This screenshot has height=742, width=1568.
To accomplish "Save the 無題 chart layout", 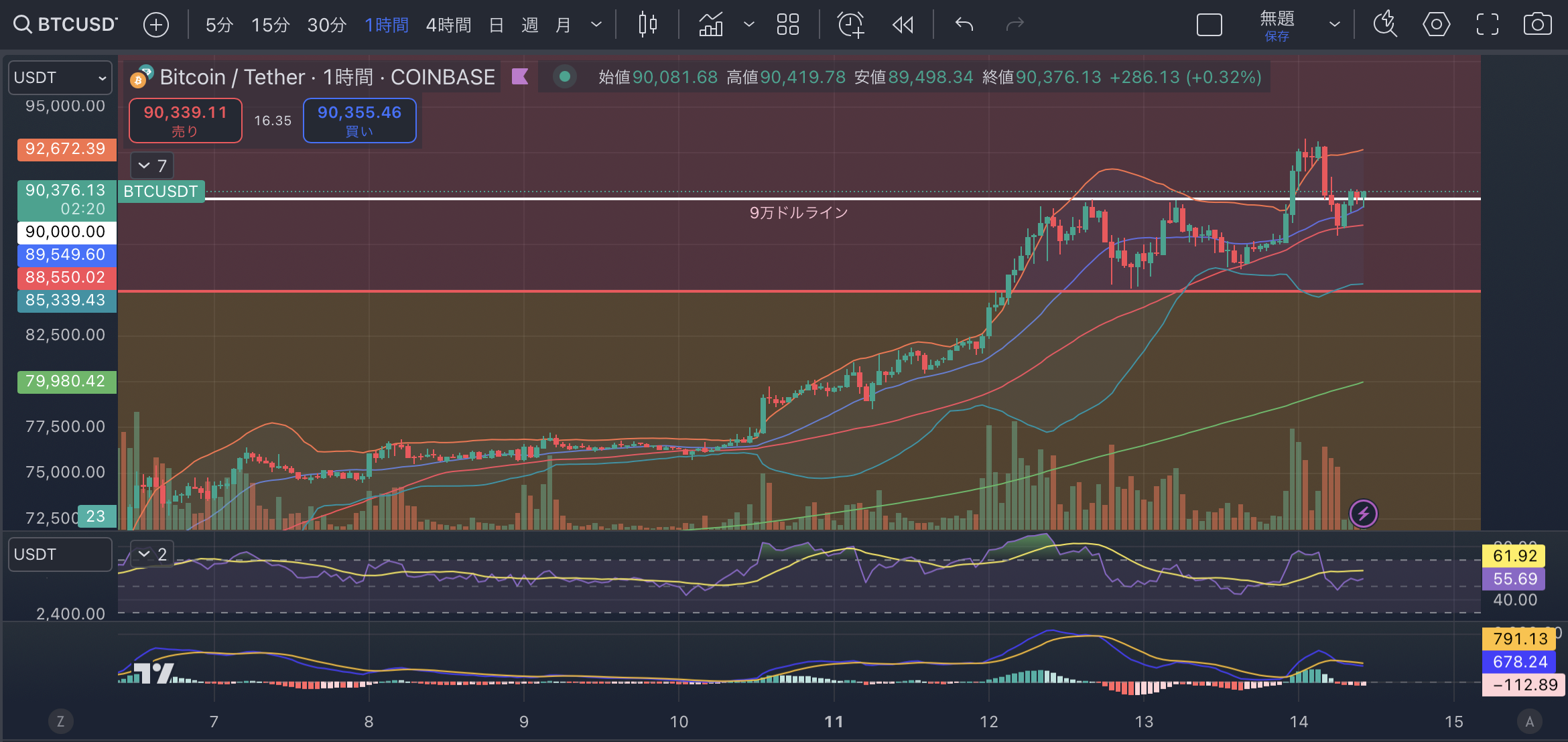I will coord(1277,36).
